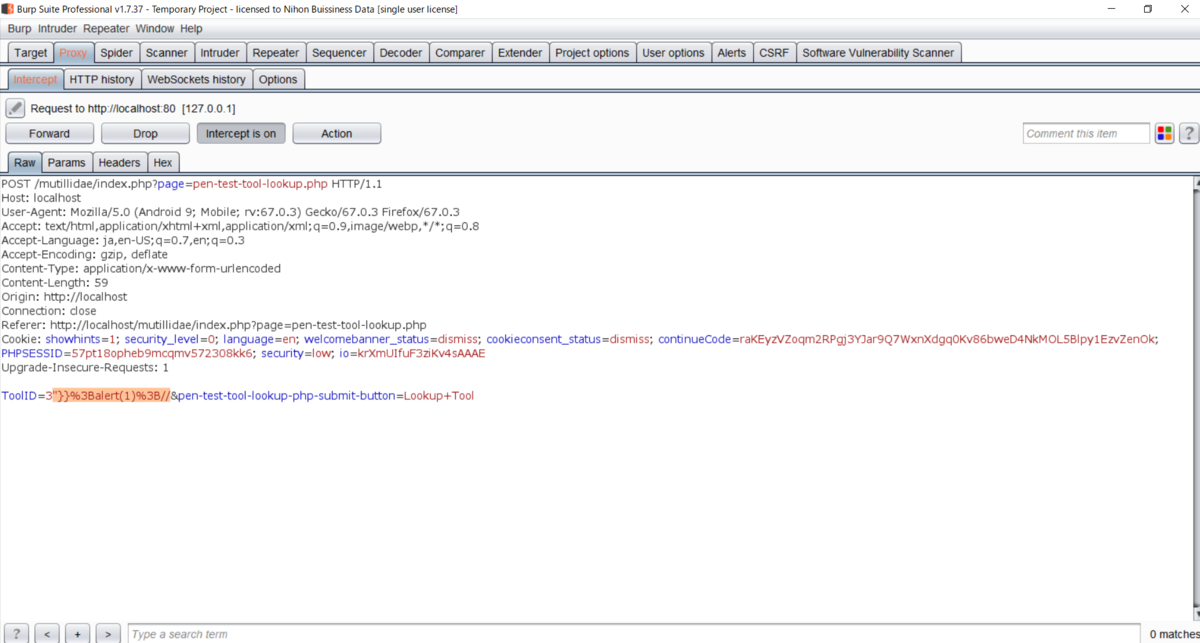Image resolution: width=1200 pixels, height=643 pixels.
Task: Click the Referer header line
Action: click(x=214, y=325)
